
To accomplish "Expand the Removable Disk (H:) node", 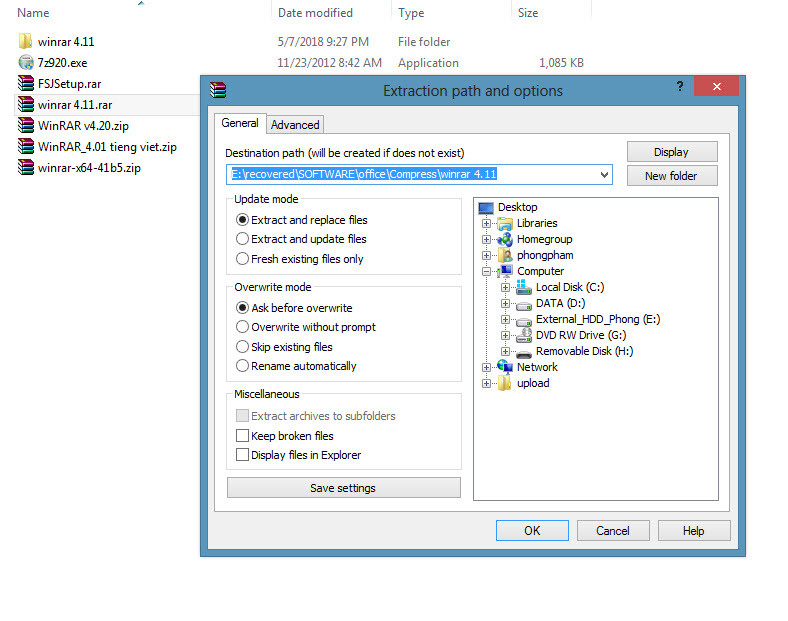I will pyautogui.click(x=505, y=351).
